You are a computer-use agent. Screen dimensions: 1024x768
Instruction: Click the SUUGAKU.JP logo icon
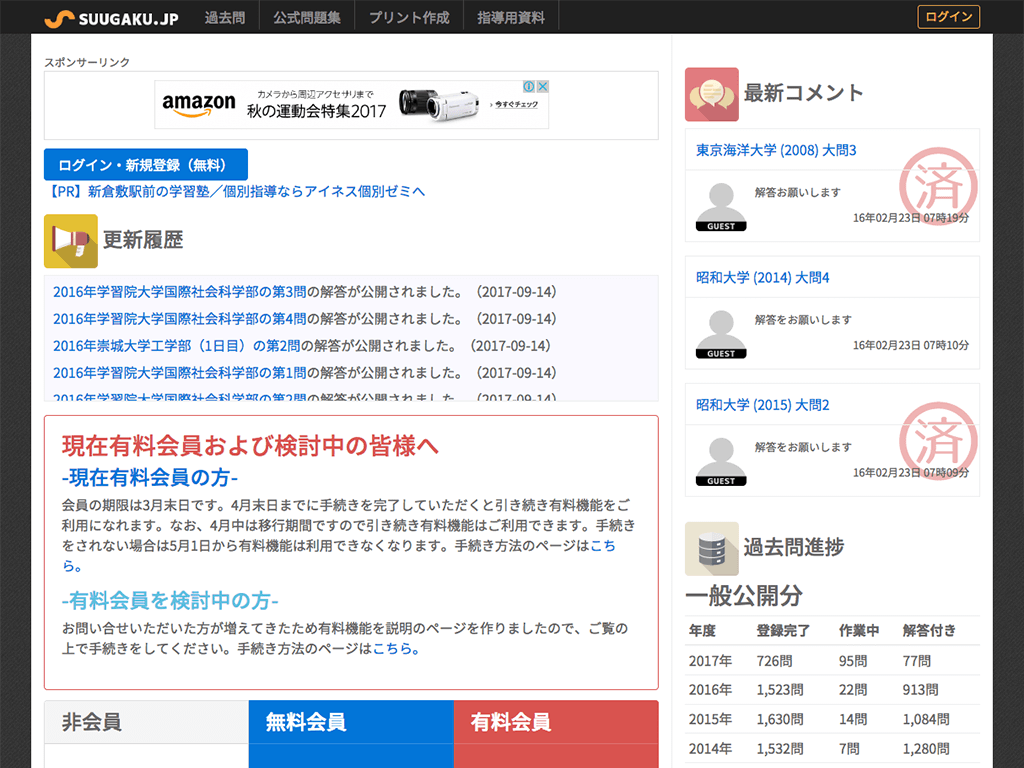click(x=59, y=18)
